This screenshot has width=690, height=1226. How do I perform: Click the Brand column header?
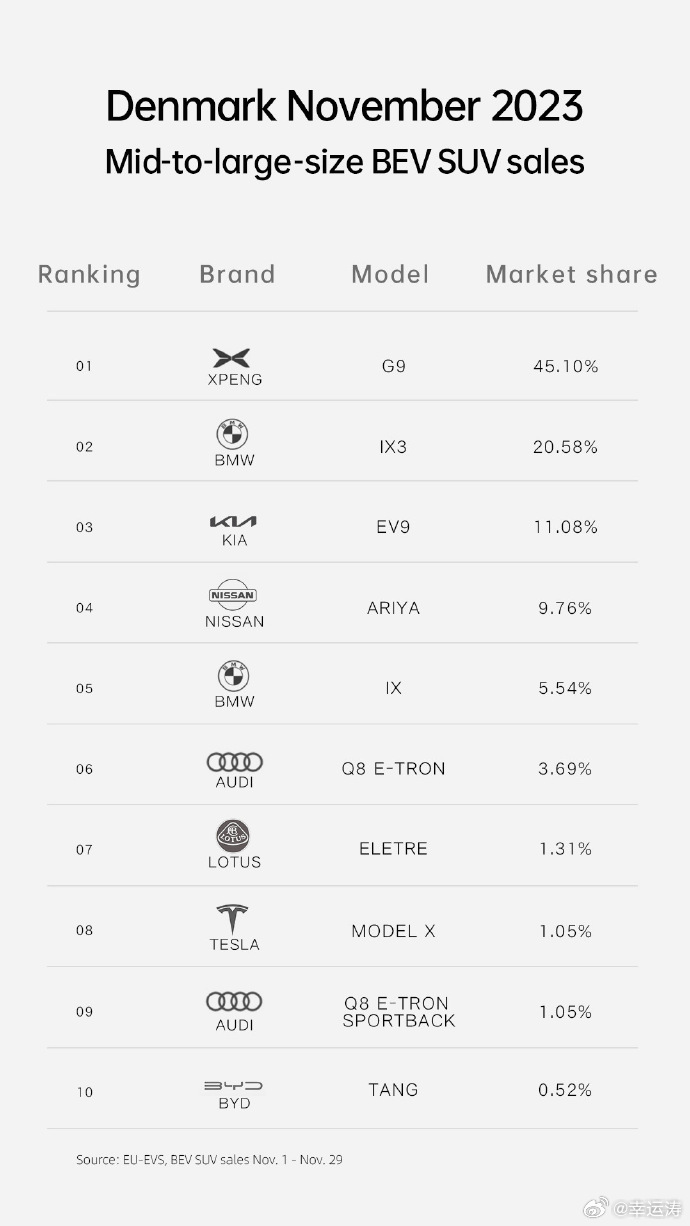click(237, 274)
